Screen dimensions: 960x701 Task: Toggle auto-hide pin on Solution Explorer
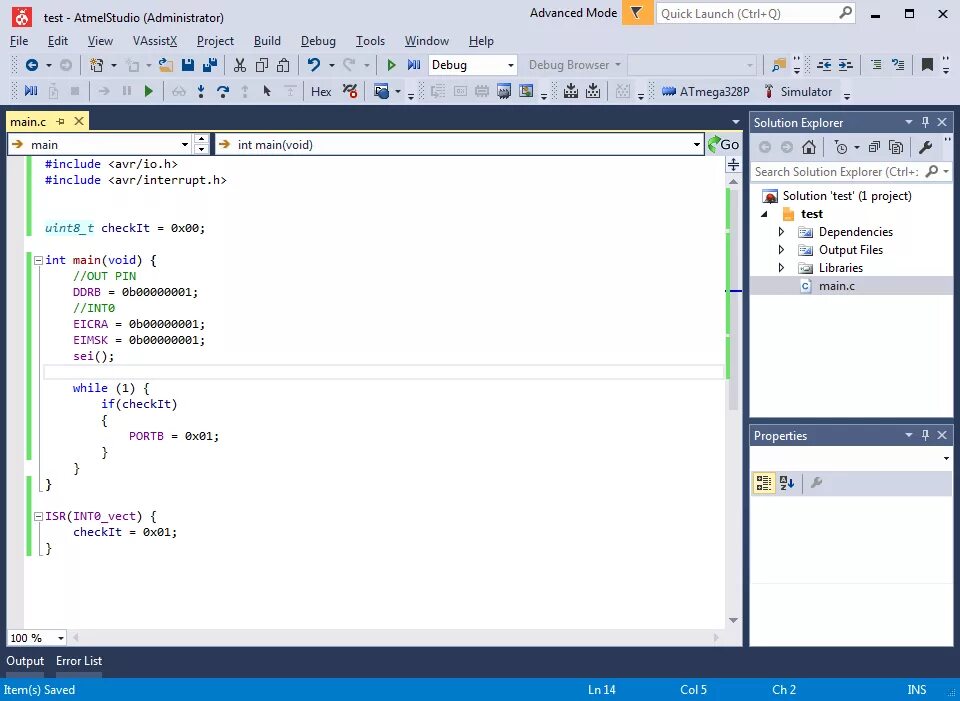click(x=925, y=122)
